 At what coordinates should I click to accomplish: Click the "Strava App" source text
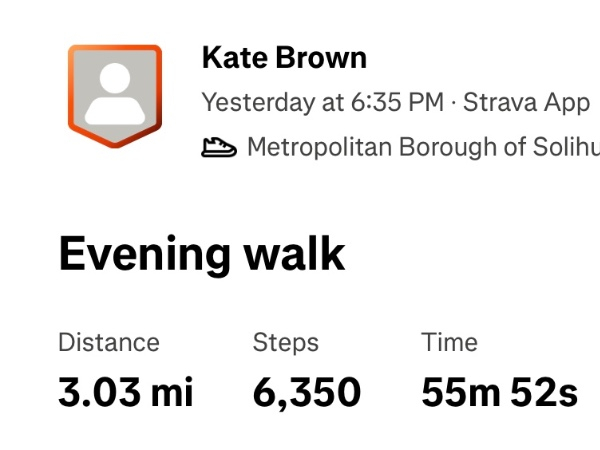[x=526, y=103]
